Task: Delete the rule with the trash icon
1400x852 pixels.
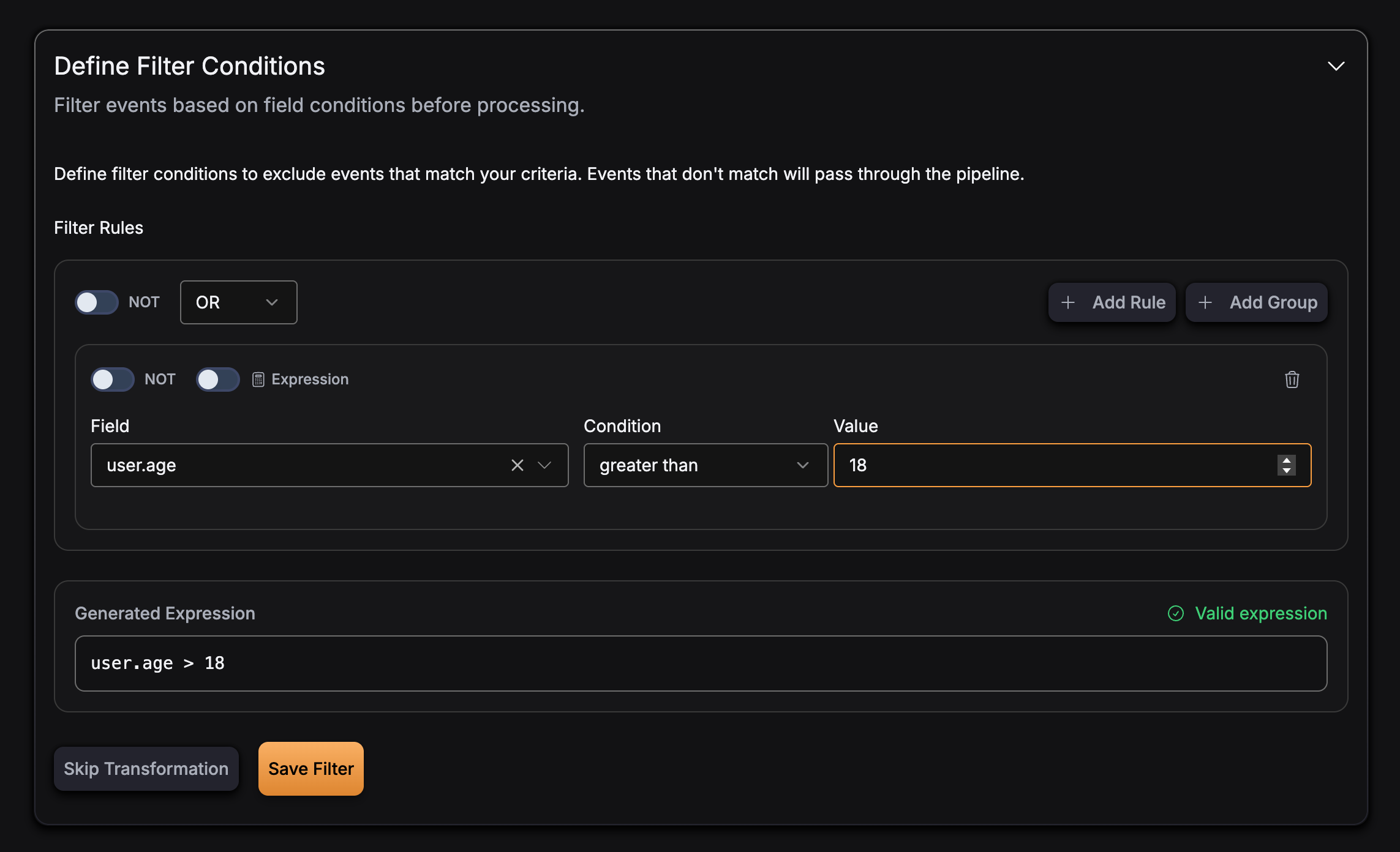Action: (1292, 379)
